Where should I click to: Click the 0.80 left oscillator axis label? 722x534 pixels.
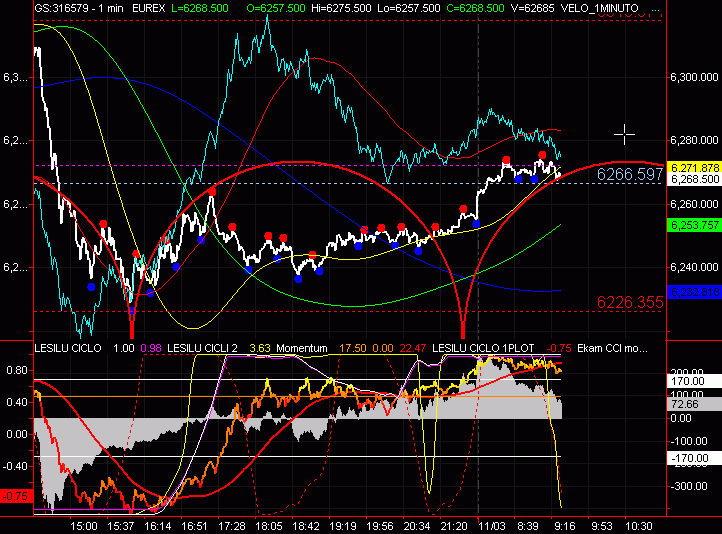[17, 370]
